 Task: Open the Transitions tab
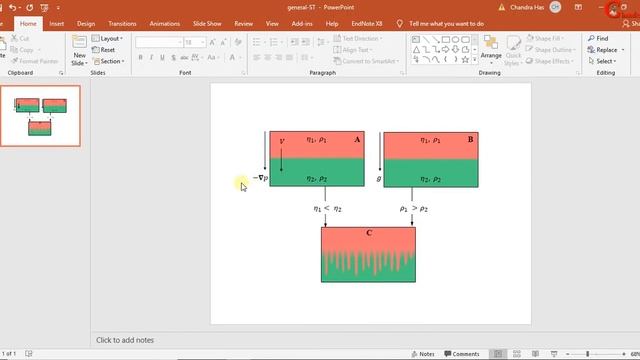(x=122, y=24)
